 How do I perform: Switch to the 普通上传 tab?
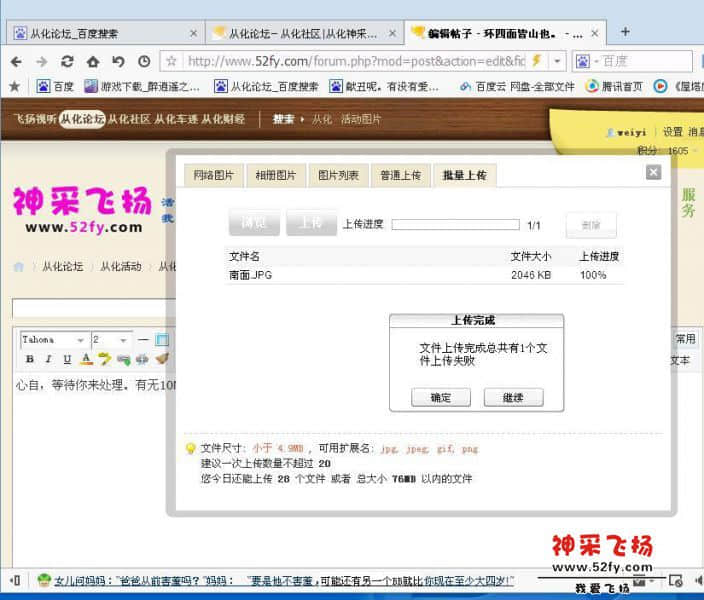pyautogui.click(x=401, y=175)
